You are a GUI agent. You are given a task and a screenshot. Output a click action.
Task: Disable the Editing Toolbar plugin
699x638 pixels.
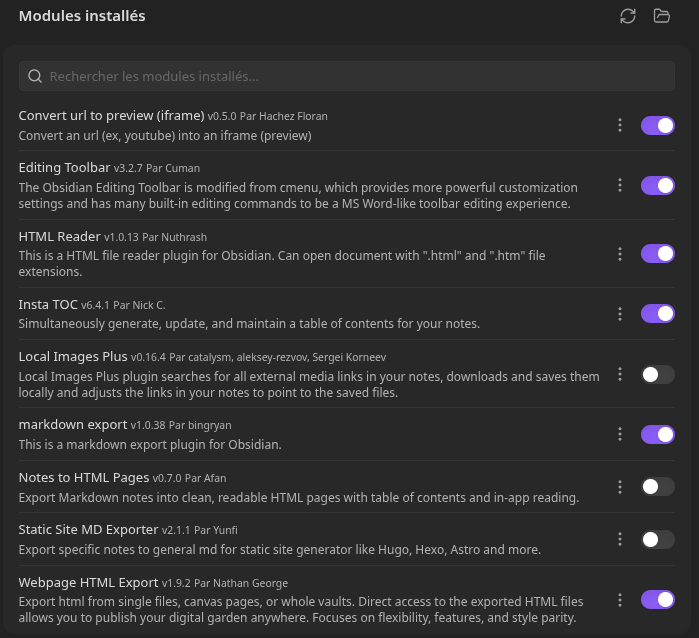(x=658, y=186)
